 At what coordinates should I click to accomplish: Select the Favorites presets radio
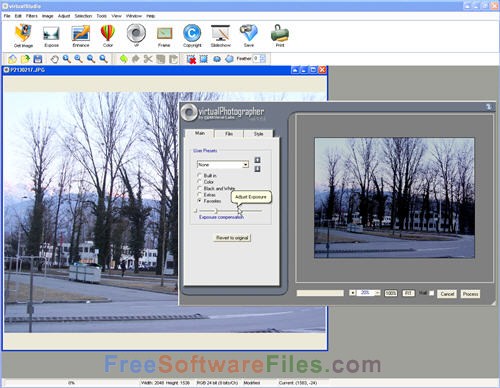click(199, 201)
